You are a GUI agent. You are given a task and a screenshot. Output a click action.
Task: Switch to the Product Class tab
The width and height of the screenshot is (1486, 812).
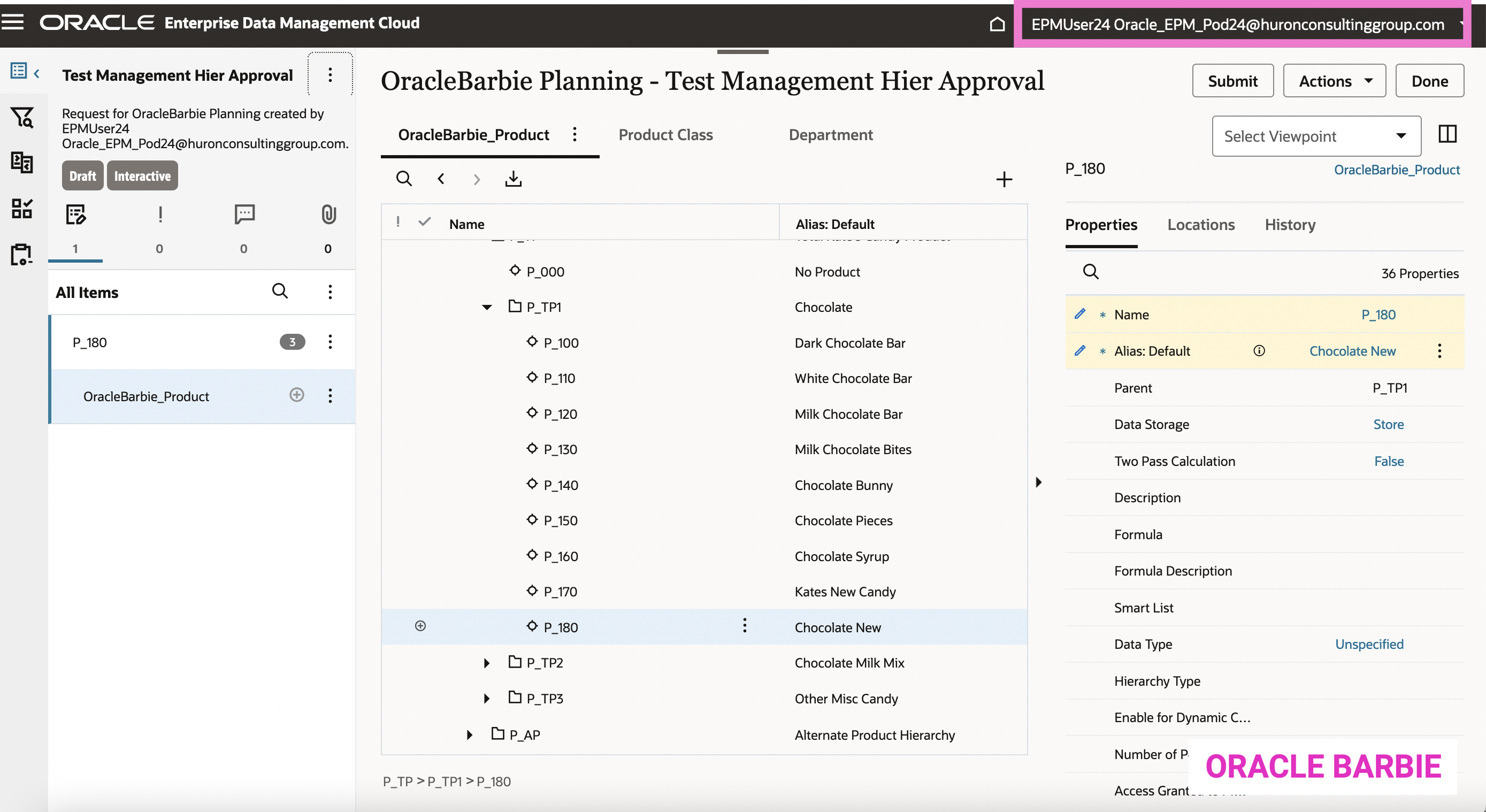click(x=665, y=134)
